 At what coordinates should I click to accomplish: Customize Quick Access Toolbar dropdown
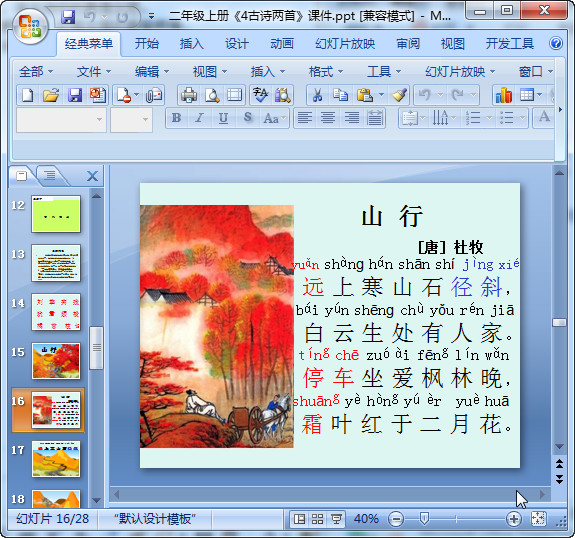click(151, 17)
